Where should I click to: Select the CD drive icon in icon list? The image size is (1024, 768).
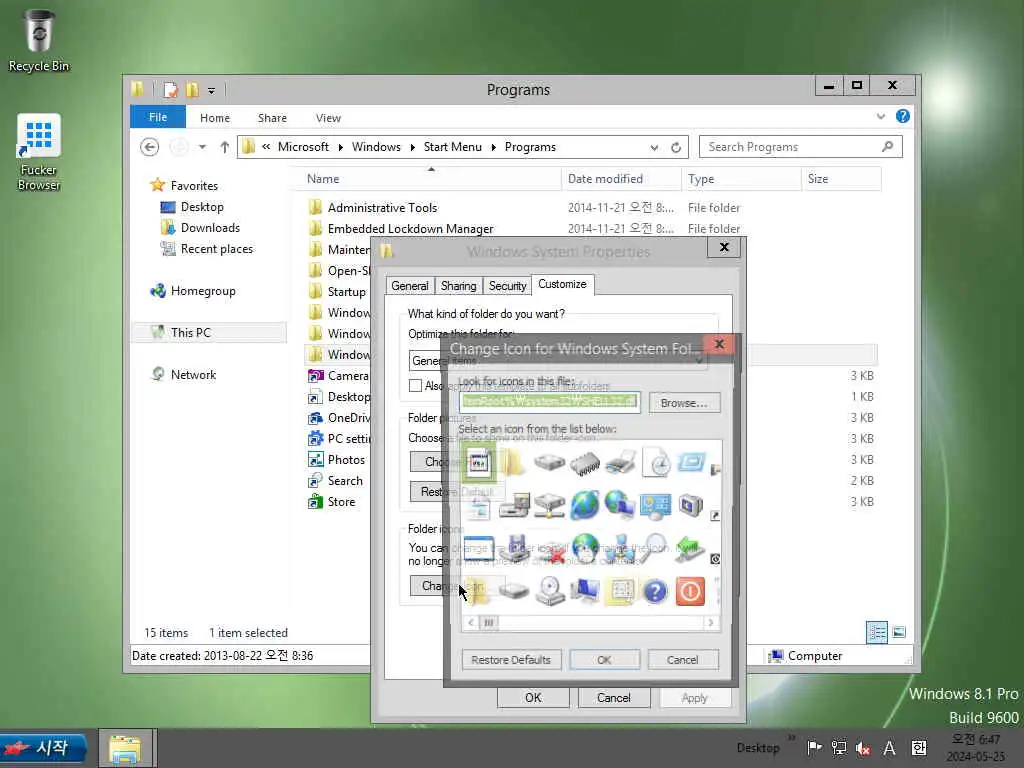tap(550, 591)
